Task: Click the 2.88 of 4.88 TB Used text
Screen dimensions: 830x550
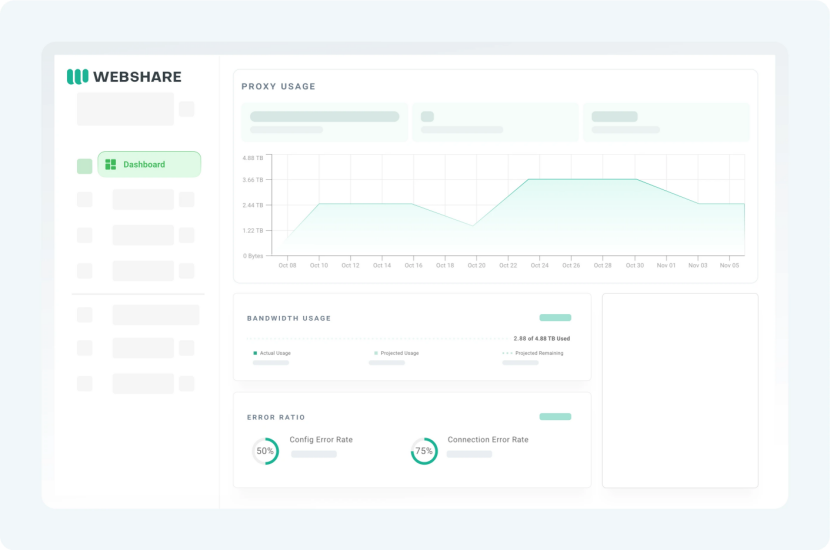Action: [541, 338]
